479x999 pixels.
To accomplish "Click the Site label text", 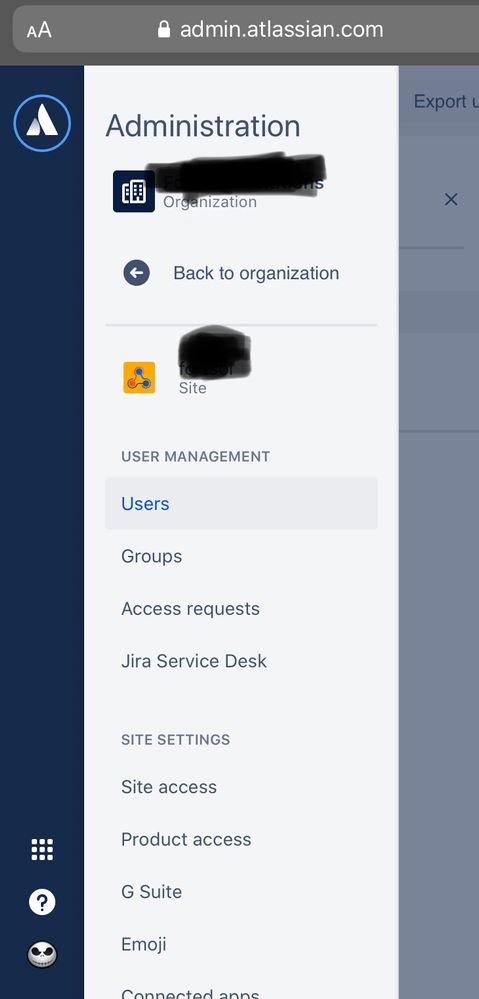I will click(x=192, y=388).
